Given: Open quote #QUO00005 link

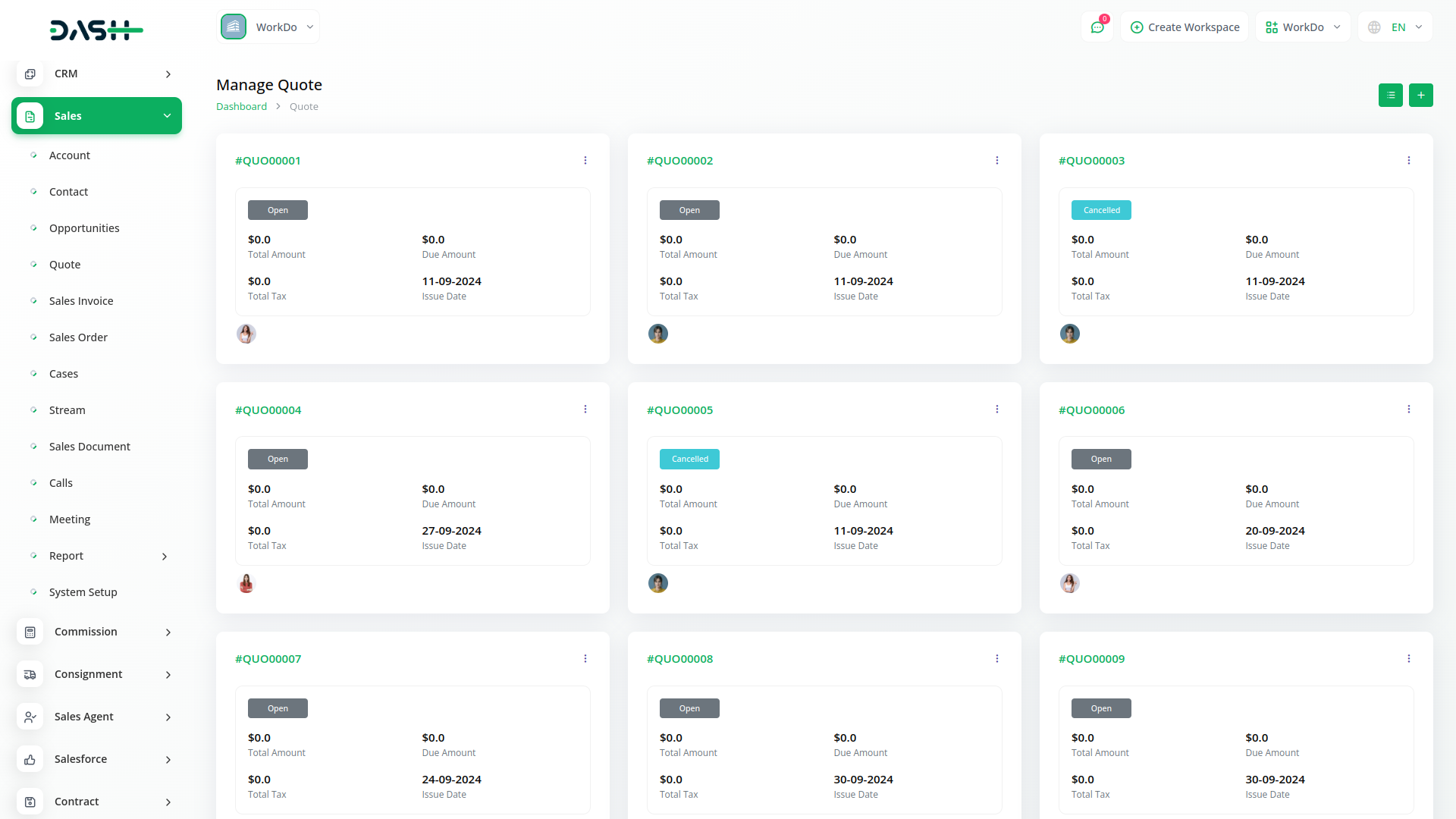Looking at the screenshot, I should pos(679,410).
